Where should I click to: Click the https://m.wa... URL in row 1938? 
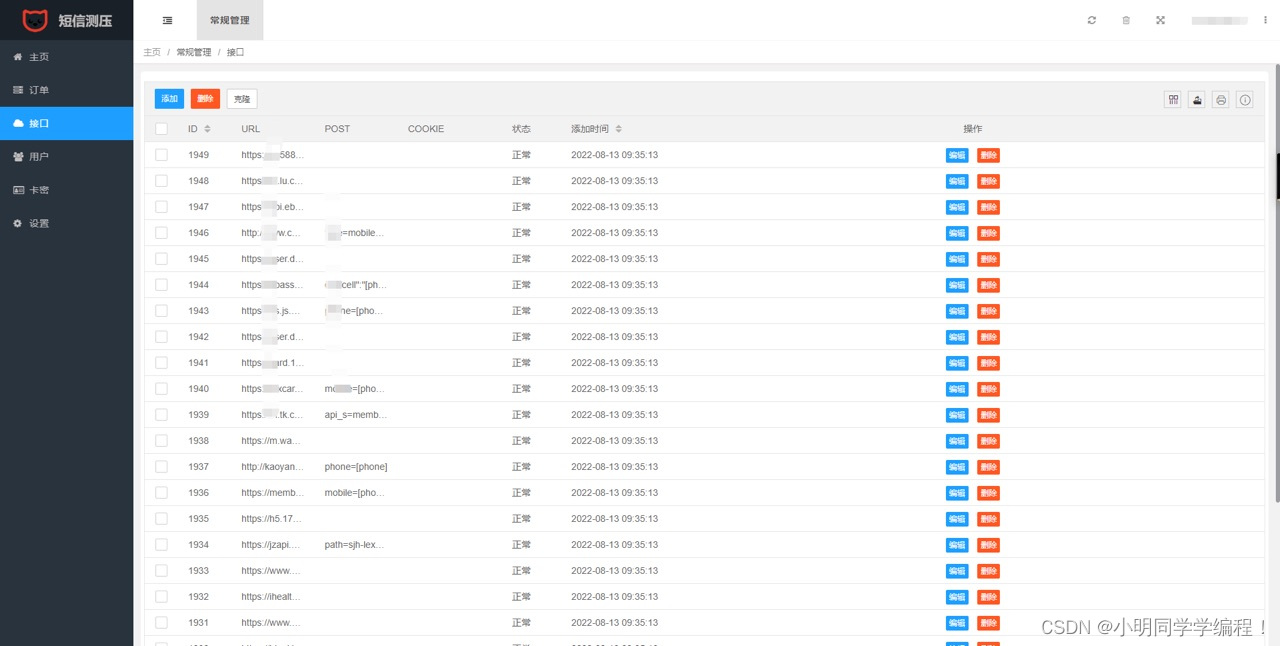(x=272, y=441)
